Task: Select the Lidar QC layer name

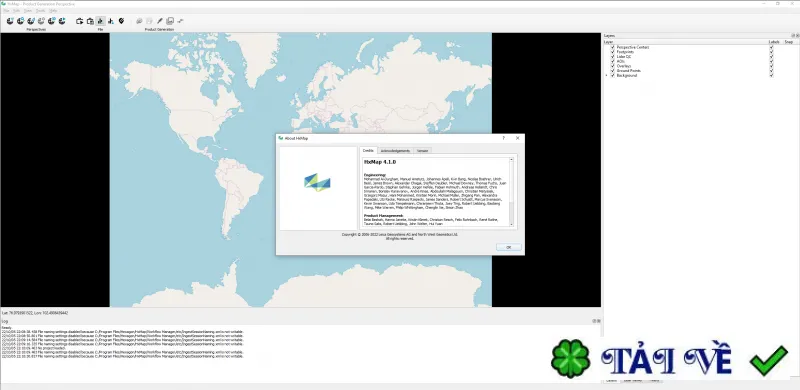Action: [x=623, y=56]
